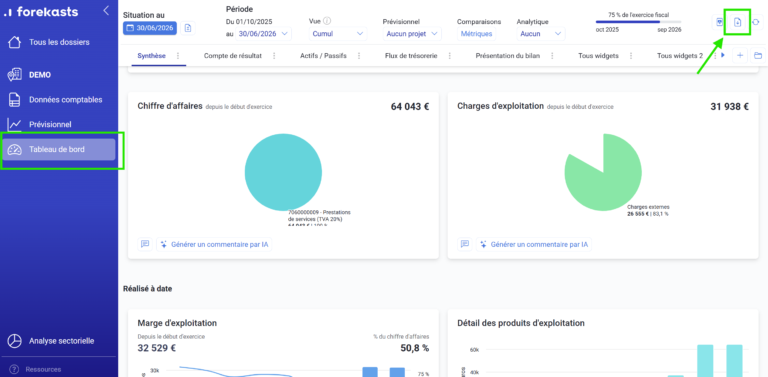The image size is (768, 377).
Task: Click the Vue info icon
Action: coord(327,21)
